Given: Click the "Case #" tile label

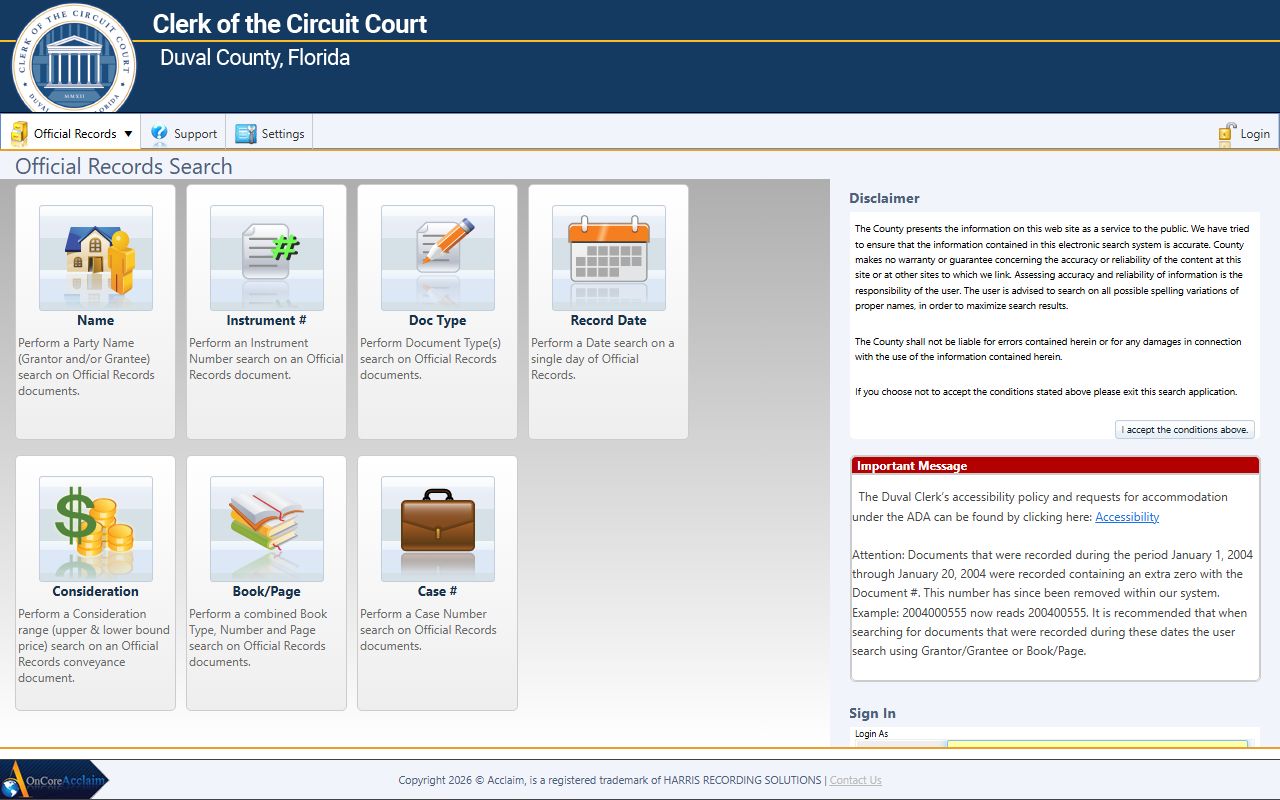Looking at the screenshot, I should pos(438,592).
